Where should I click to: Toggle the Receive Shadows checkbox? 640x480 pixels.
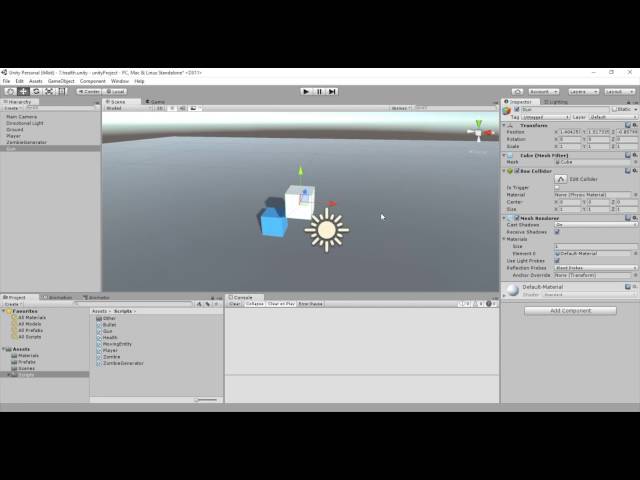(x=557, y=232)
